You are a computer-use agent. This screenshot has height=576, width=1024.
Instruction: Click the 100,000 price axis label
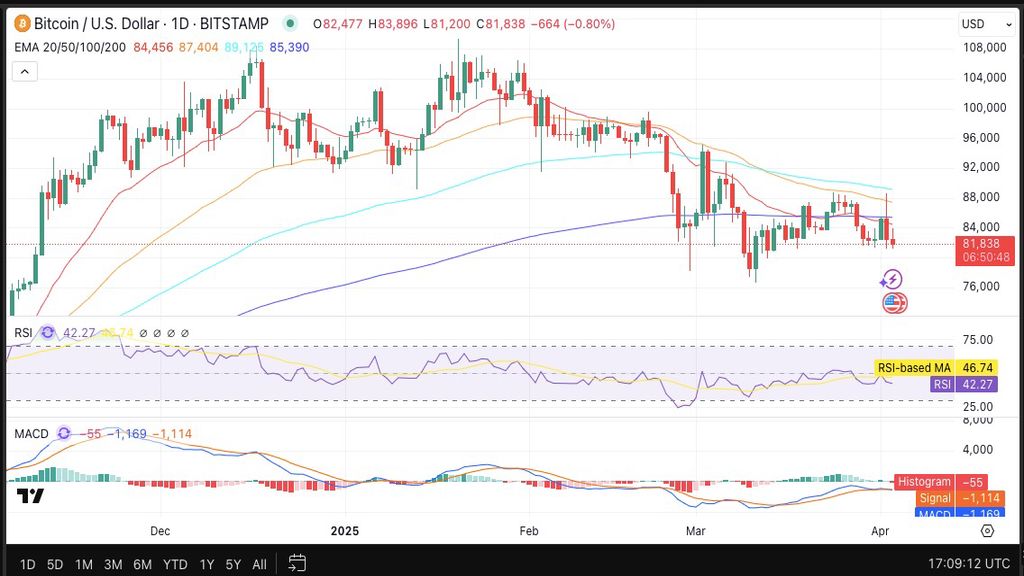[984, 108]
